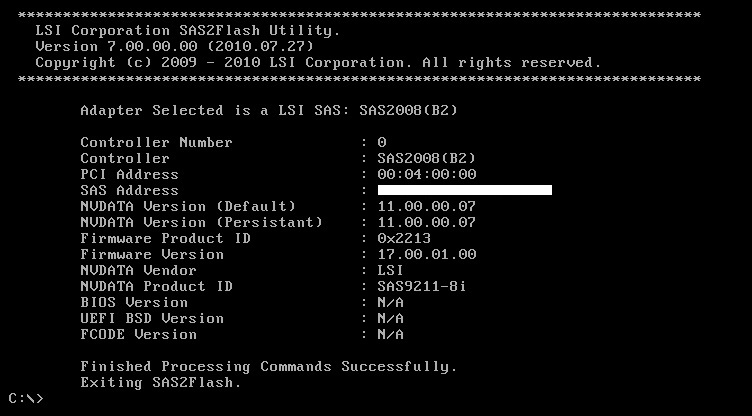Select the PCI Address value 00:04:00:00
The image size is (752, 416).
[427, 174]
